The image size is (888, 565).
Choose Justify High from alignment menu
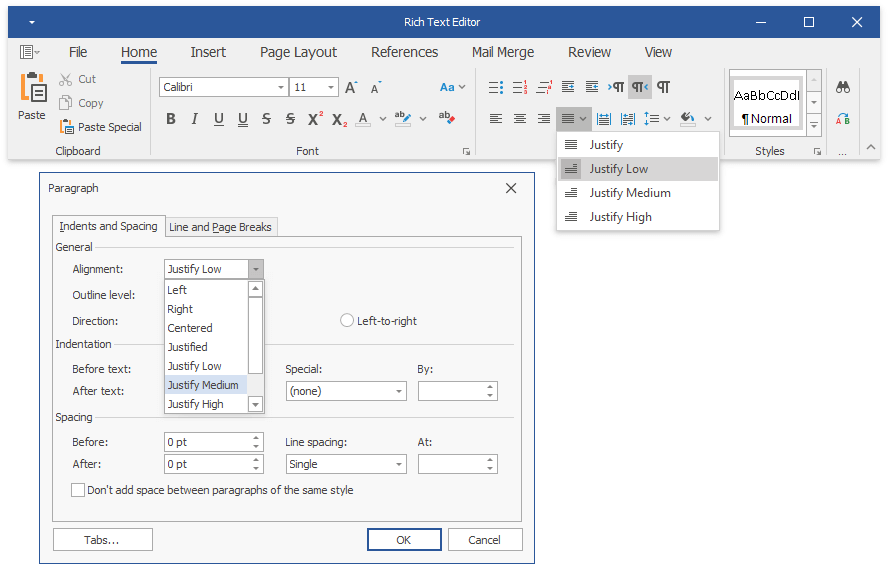620,217
